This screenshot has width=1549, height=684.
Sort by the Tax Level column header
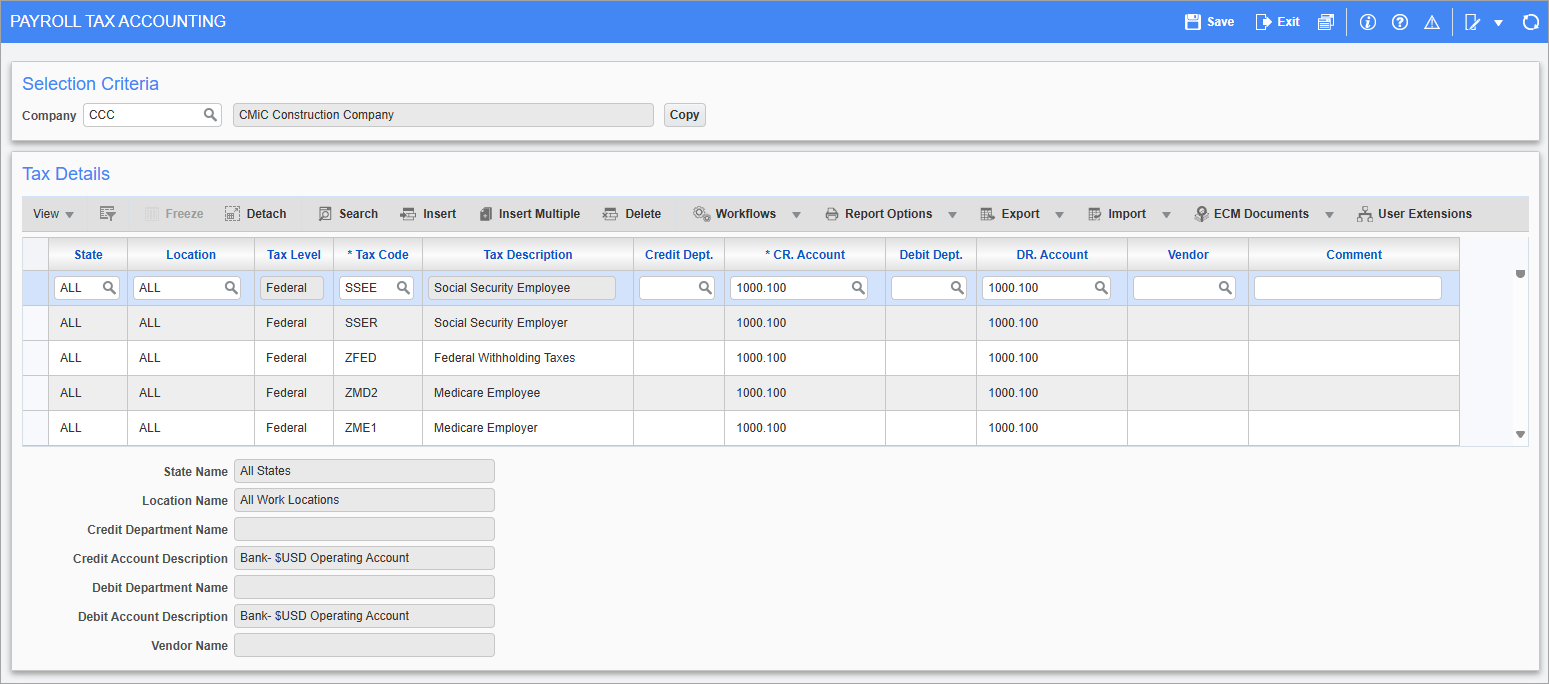(x=294, y=255)
